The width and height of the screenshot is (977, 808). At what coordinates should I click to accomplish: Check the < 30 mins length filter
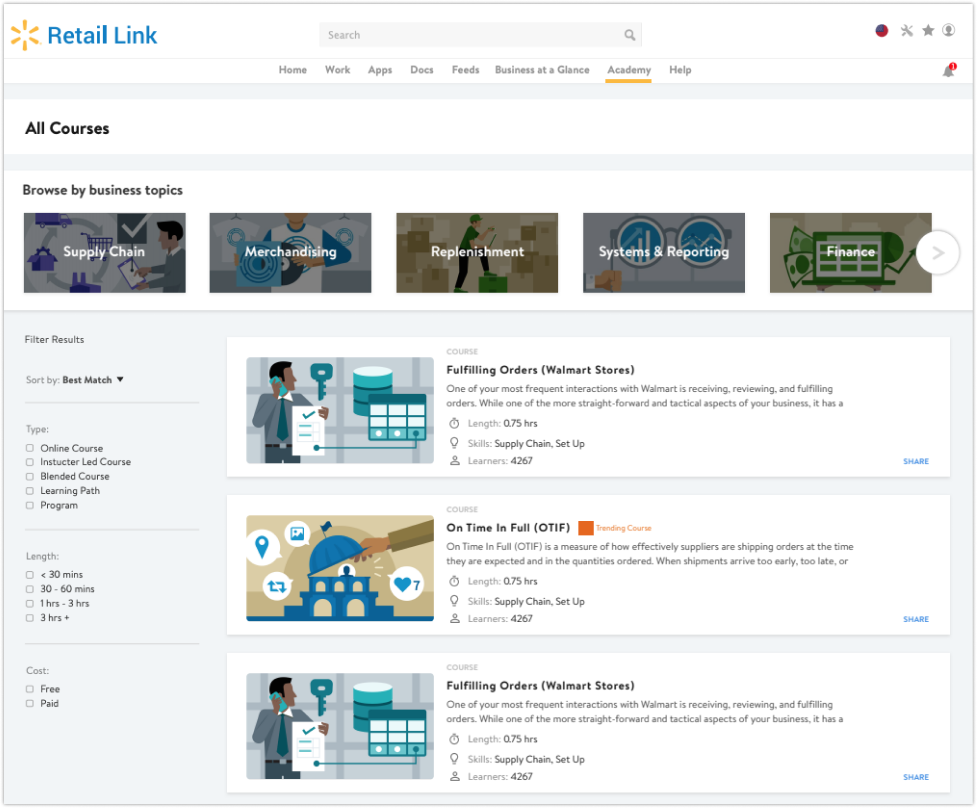point(29,574)
